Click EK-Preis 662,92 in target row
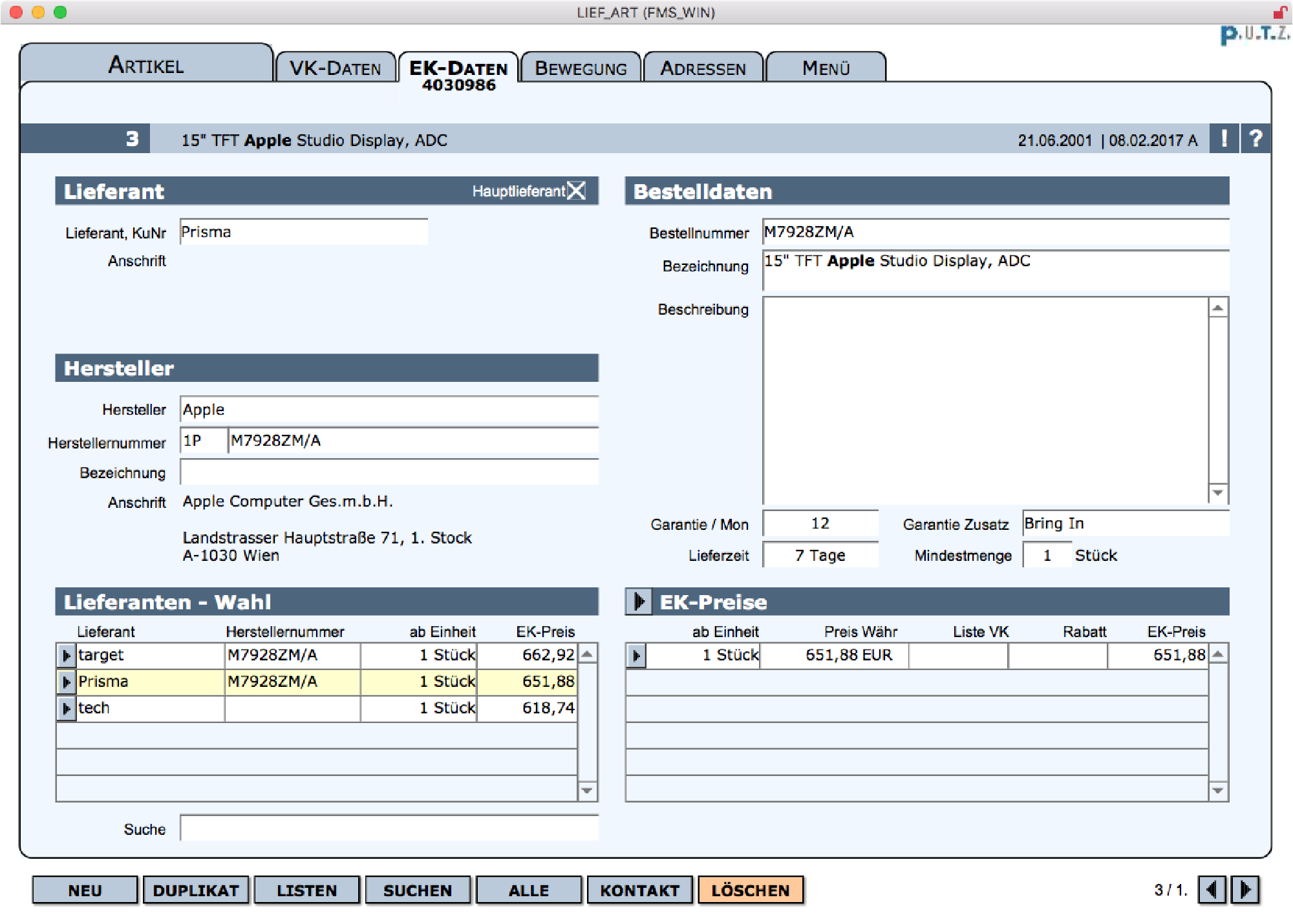Screen dimensions: 1293x924 [527, 655]
